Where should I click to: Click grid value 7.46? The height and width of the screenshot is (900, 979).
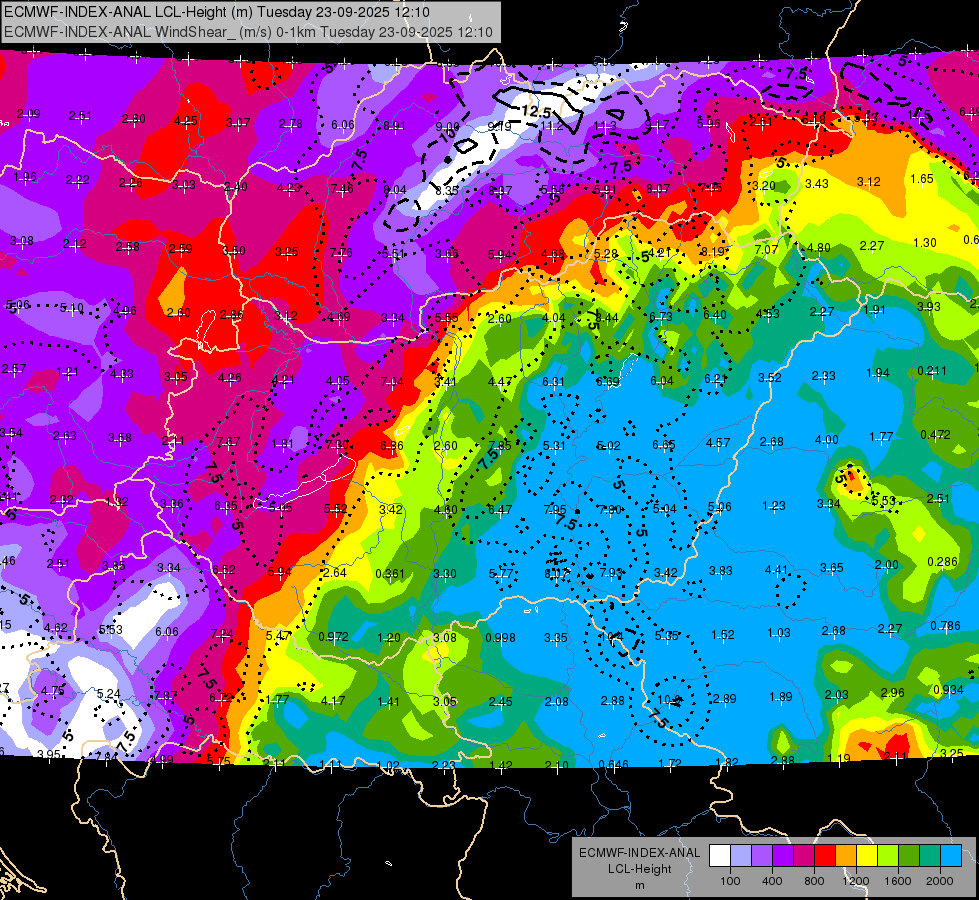pos(342,188)
